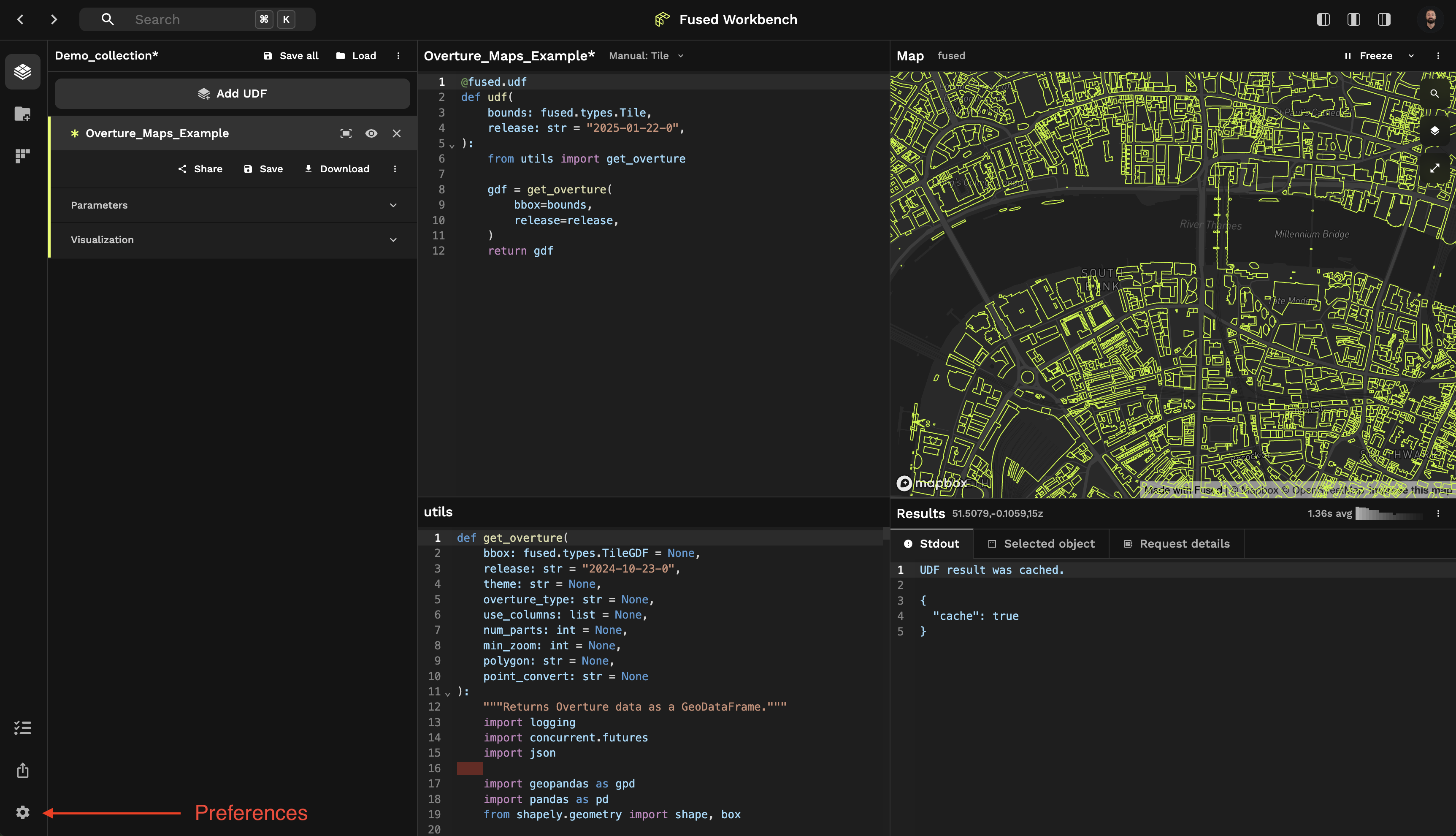This screenshot has width=1456, height=836.
Task: Click the fused label beside Map
Action: pos(952,56)
